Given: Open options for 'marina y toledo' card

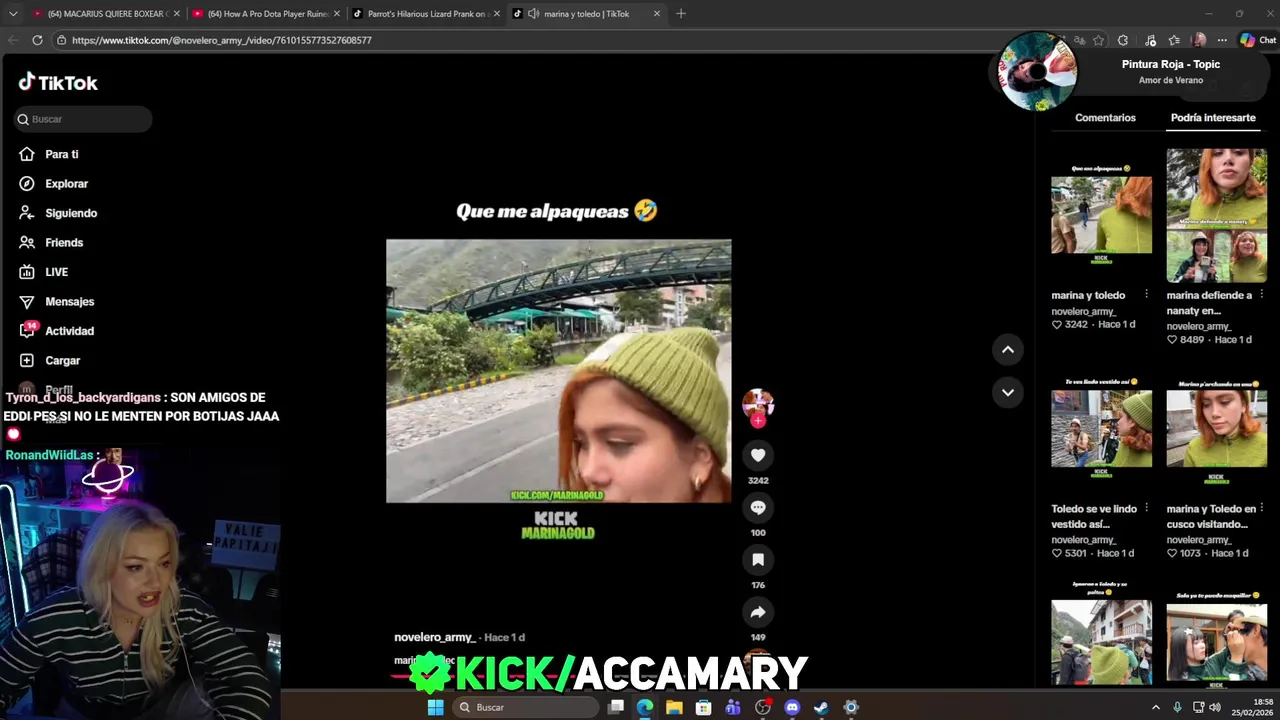Looking at the screenshot, I should [x=1146, y=295].
